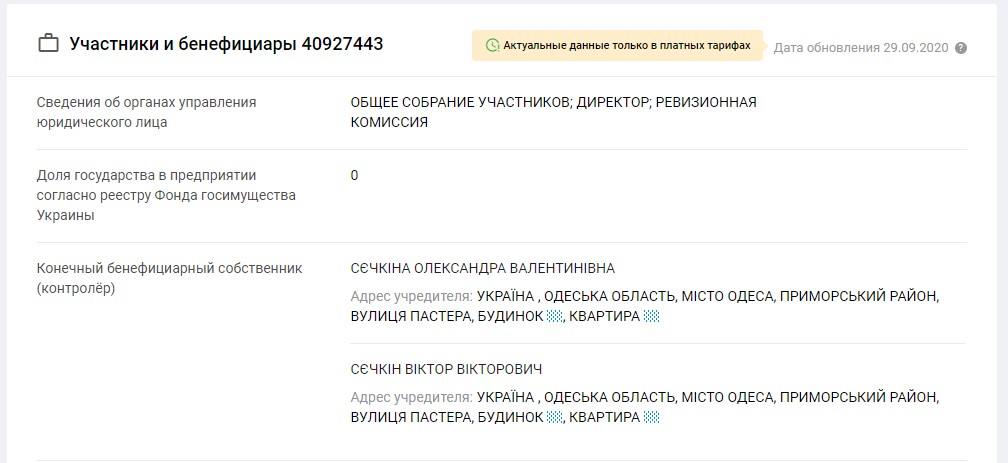Click the state share value 0
Viewport: 1008px width, 463px height.
coord(354,176)
